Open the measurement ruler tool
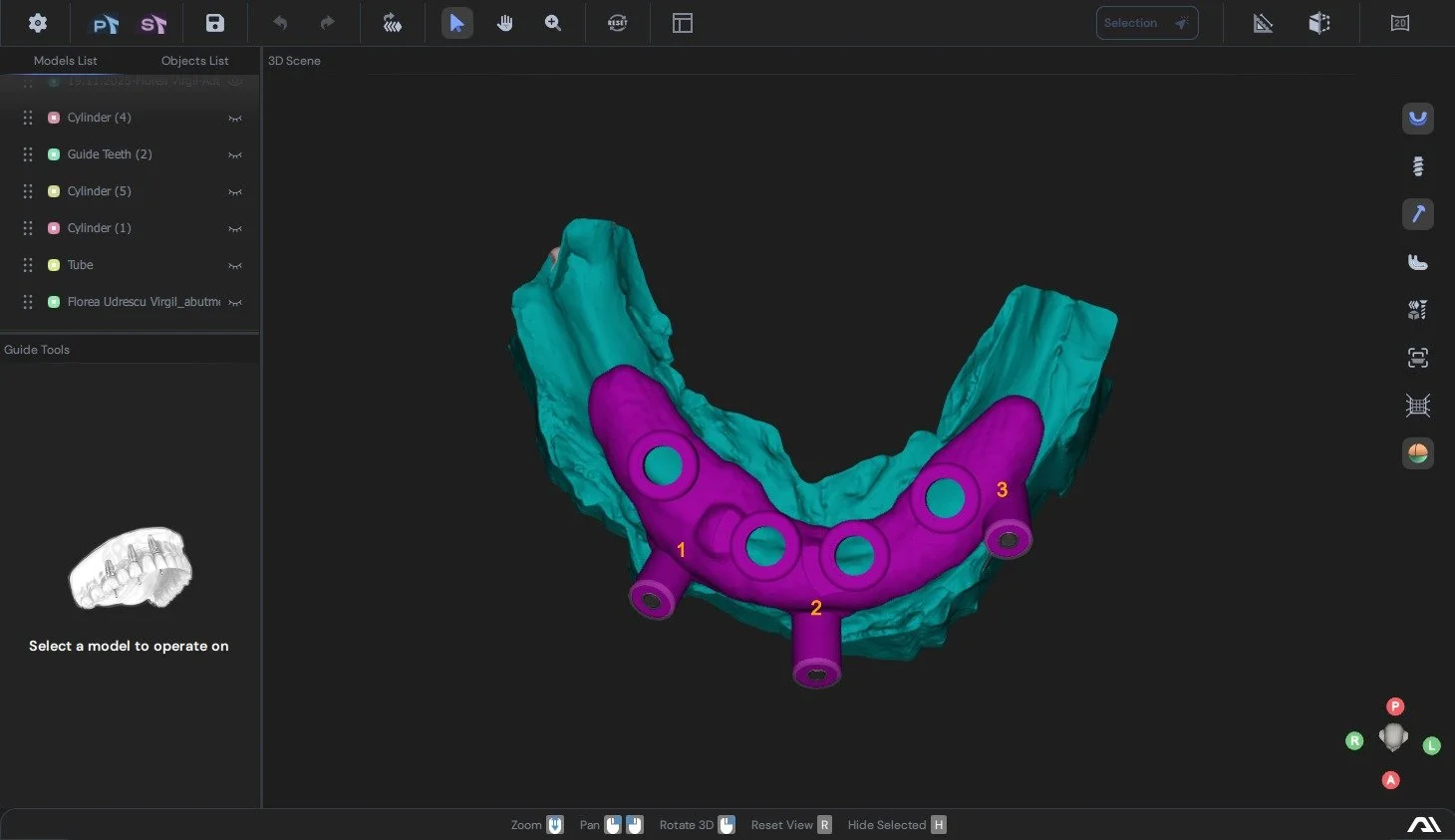This screenshot has width=1455, height=840. click(1263, 22)
